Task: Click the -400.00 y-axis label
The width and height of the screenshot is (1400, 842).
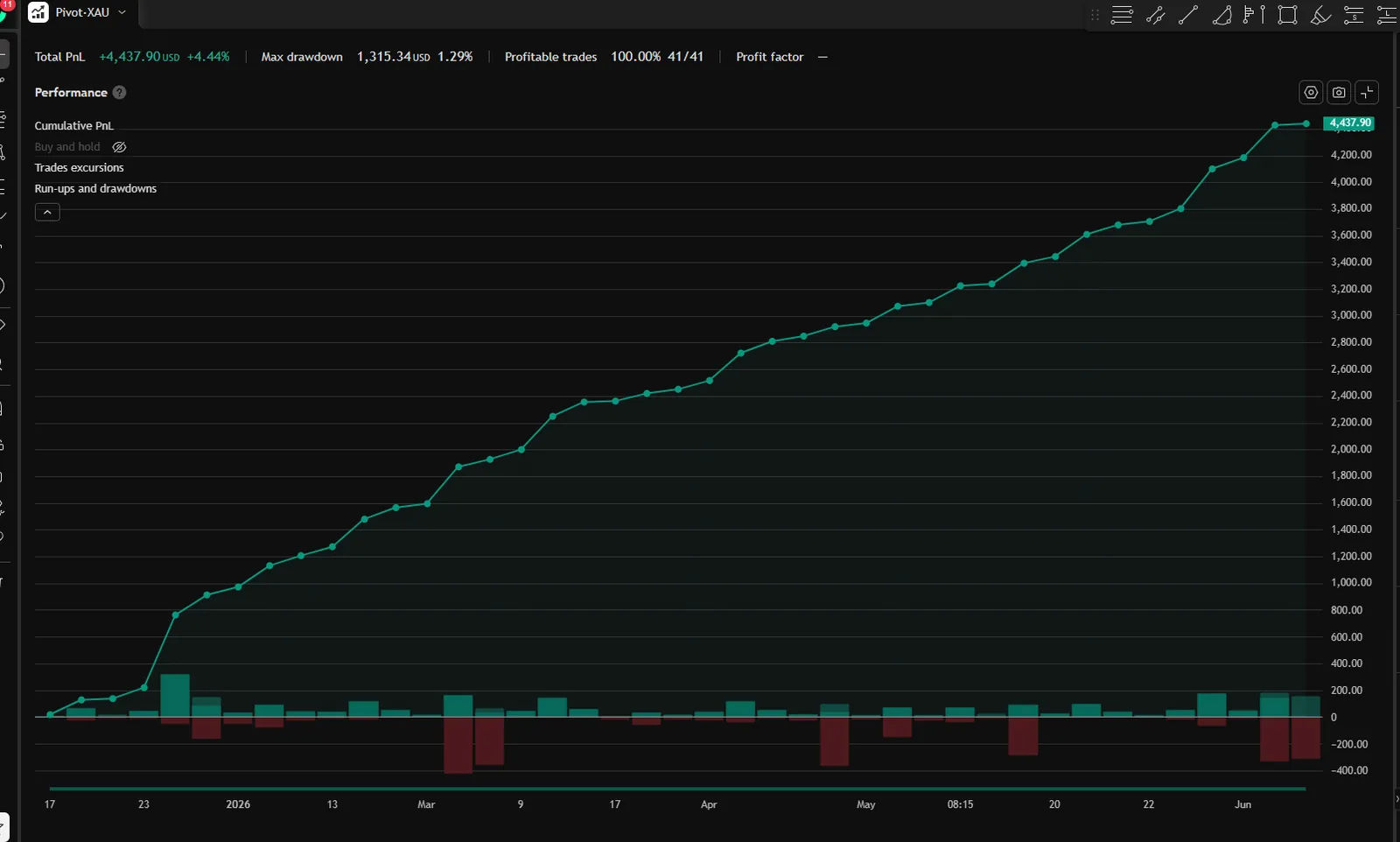Action: click(1348, 770)
